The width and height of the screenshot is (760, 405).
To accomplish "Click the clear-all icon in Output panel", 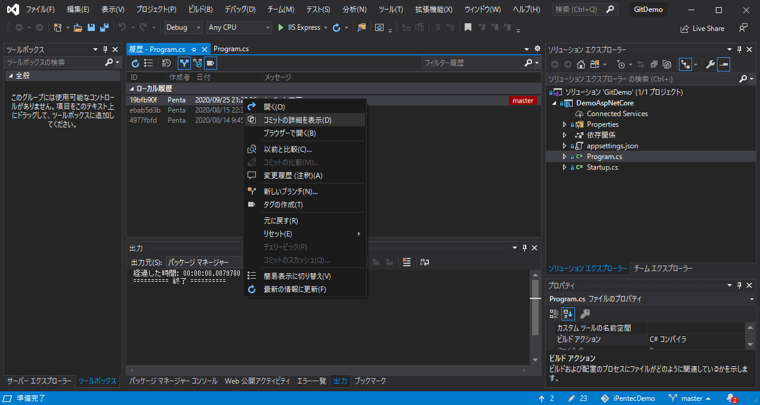I will point(406,262).
